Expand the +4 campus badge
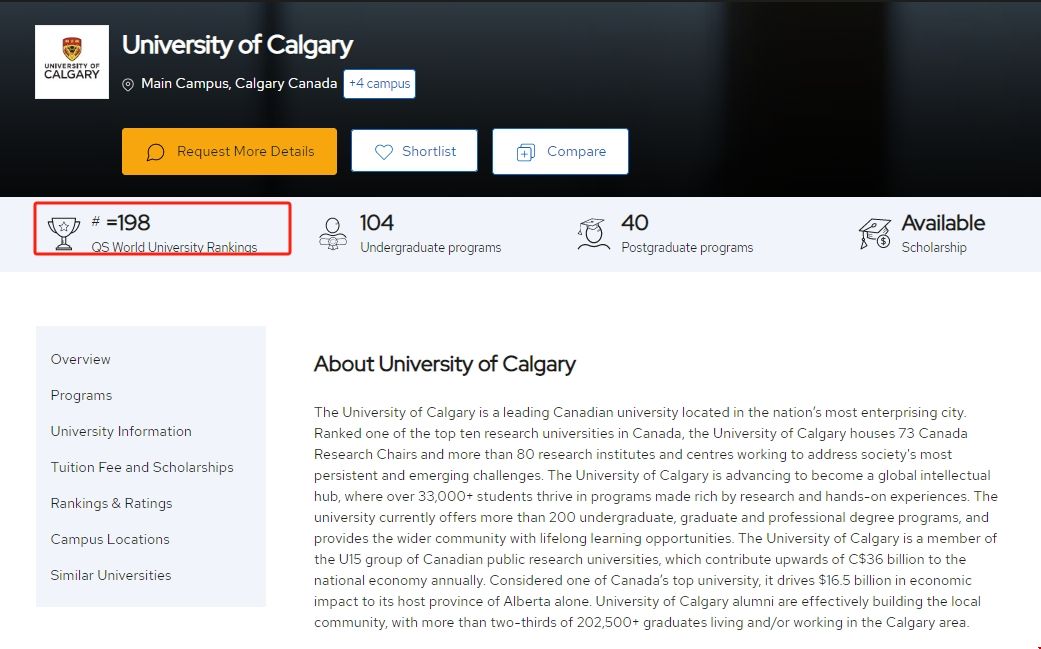The width and height of the screenshot is (1041, 649). point(379,84)
